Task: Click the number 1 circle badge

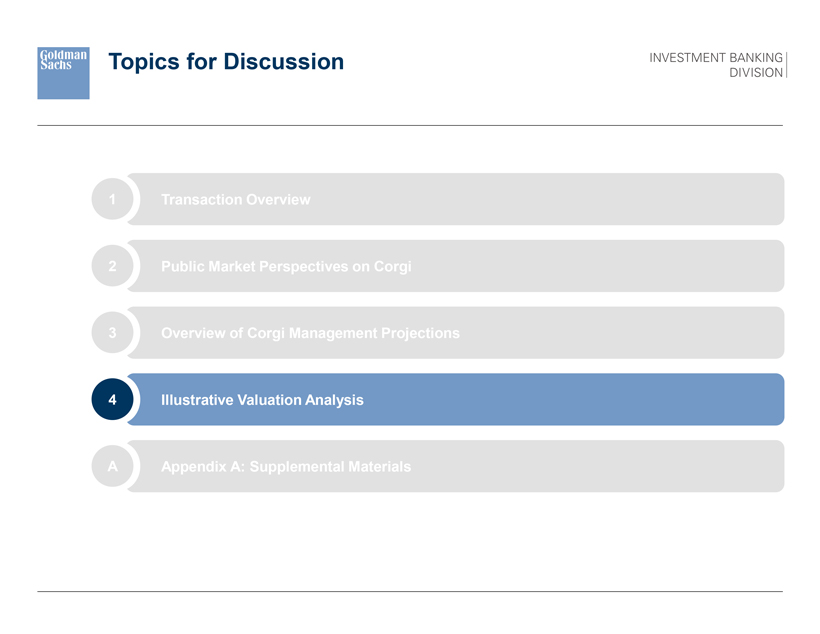Action: pos(113,199)
